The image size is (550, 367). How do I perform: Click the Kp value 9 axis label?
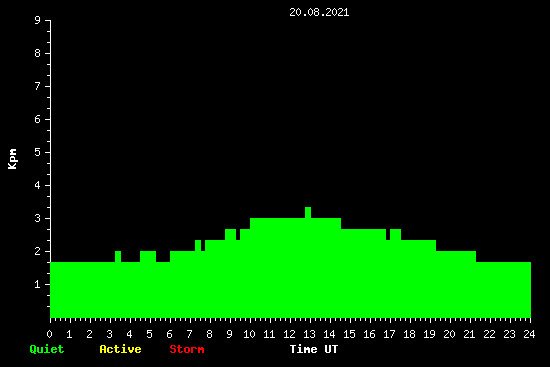pos(38,20)
